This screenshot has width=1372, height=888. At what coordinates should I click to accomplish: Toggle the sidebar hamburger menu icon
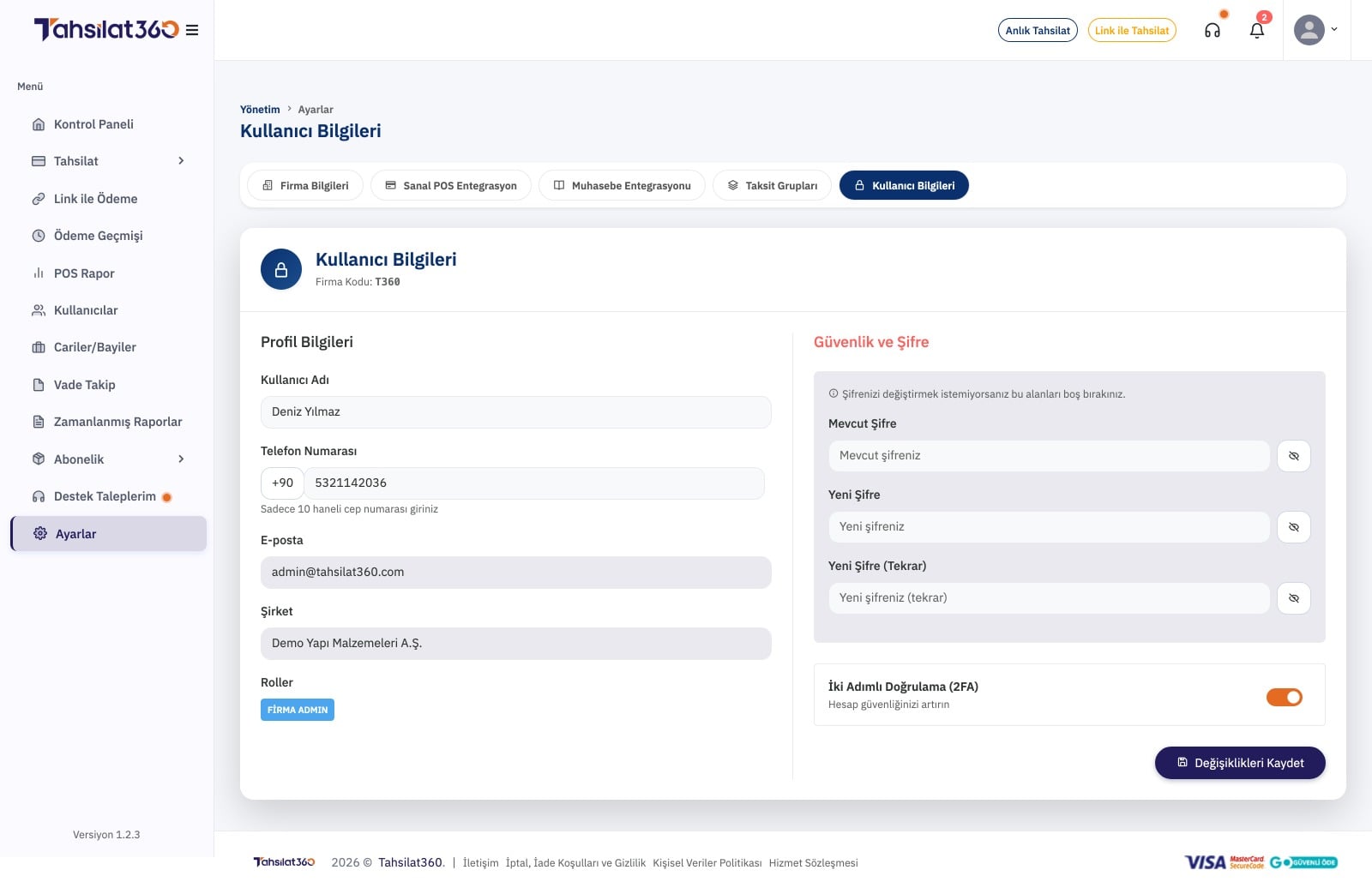point(192,30)
